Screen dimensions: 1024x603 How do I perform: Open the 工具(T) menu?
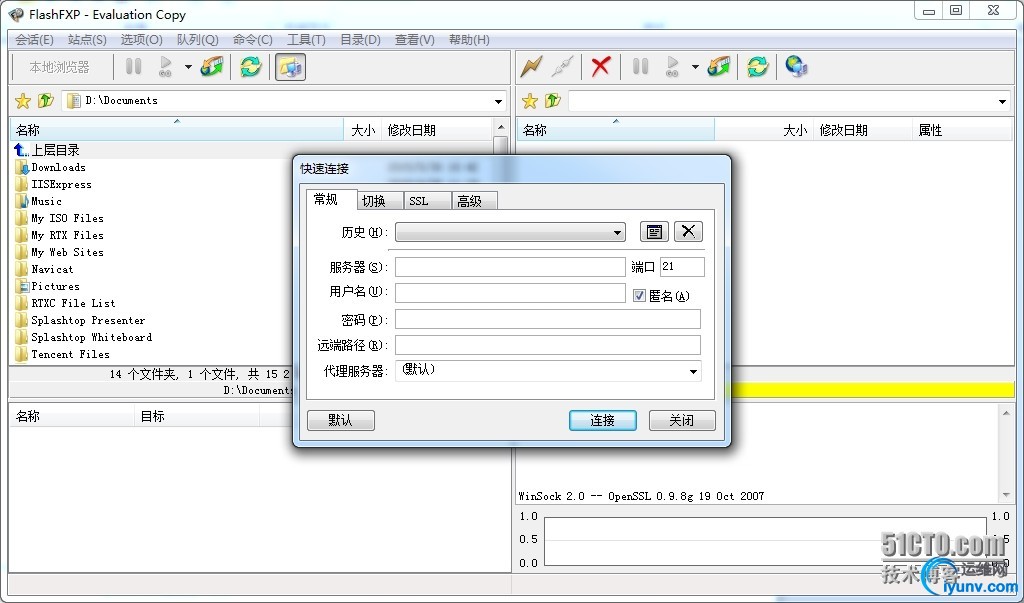(x=306, y=40)
